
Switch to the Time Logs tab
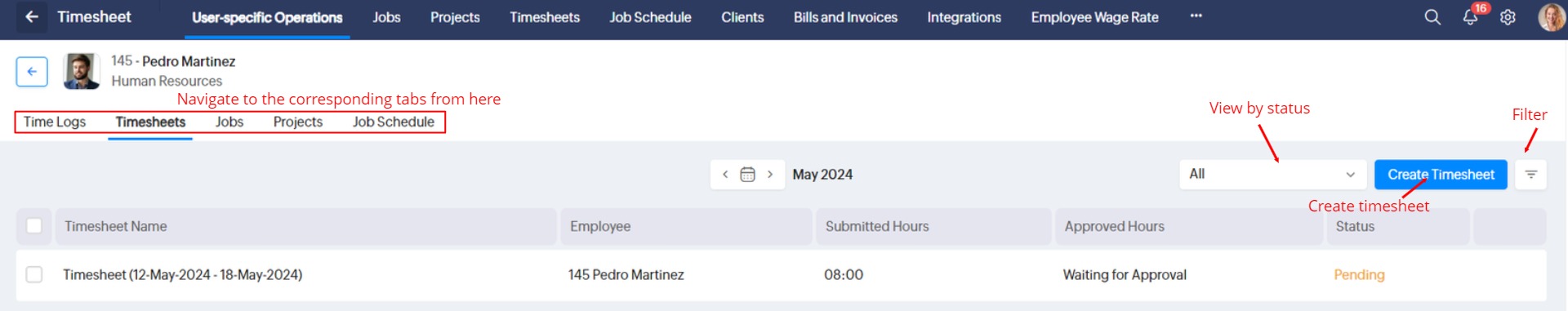click(x=55, y=122)
